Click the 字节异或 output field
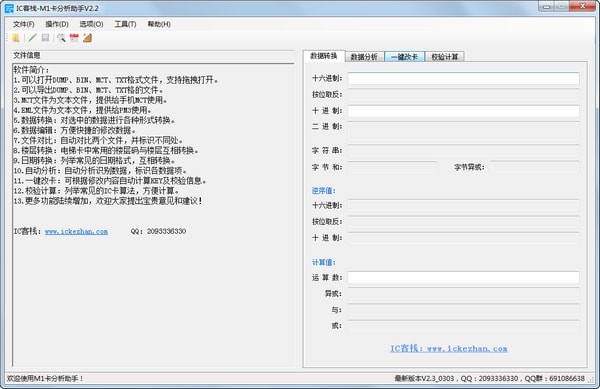Viewport: 600px width, 389px height. [x=535, y=167]
